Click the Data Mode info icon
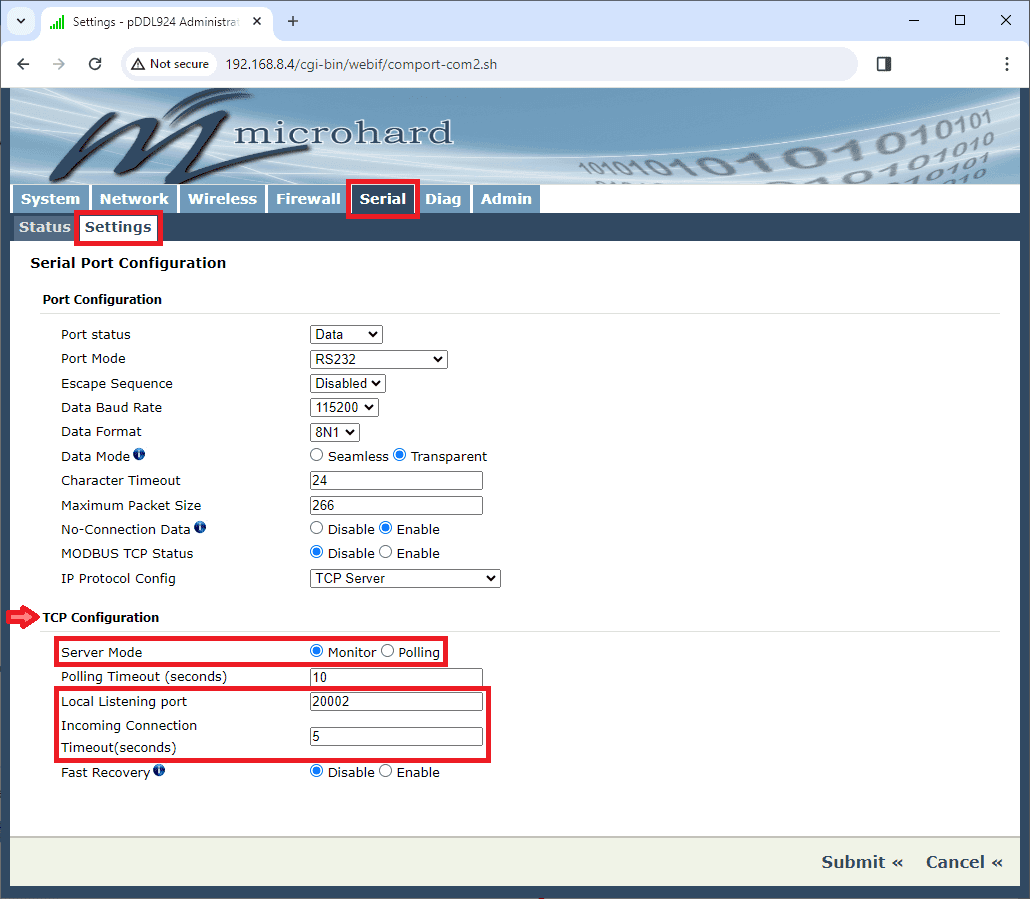Viewport: 1030px width, 899px height. (139, 455)
